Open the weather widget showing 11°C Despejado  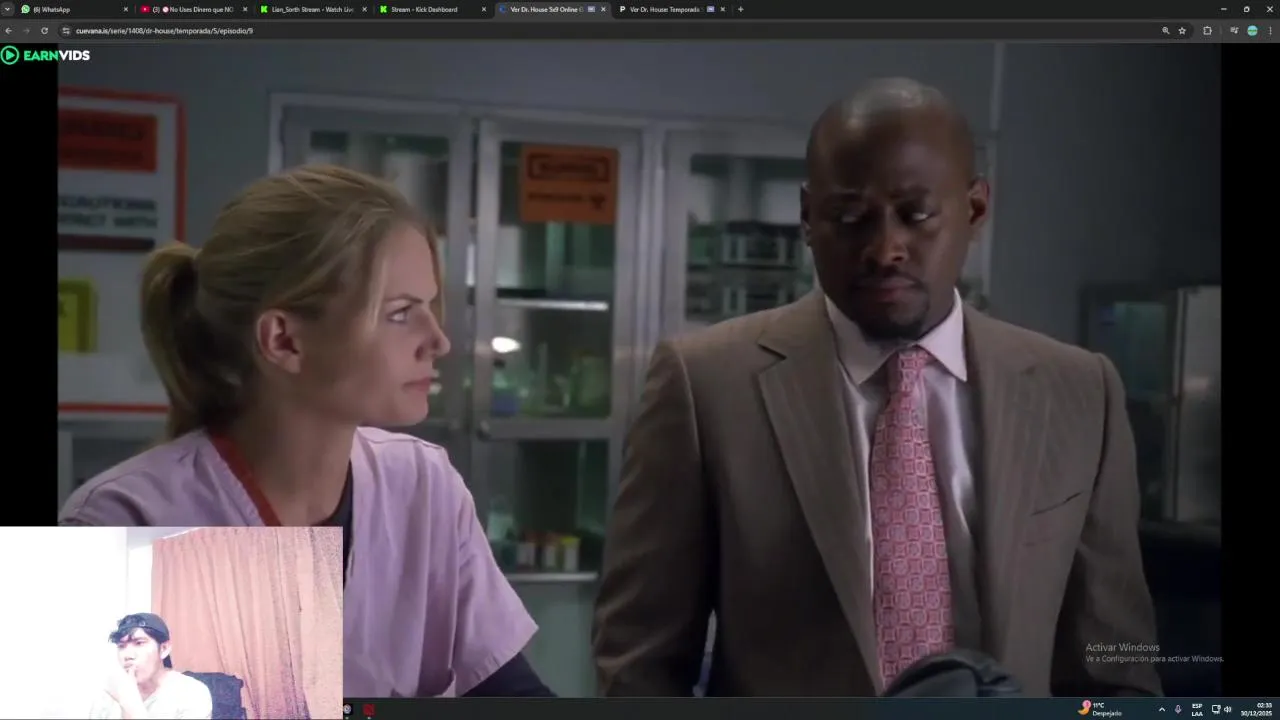pos(1100,709)
